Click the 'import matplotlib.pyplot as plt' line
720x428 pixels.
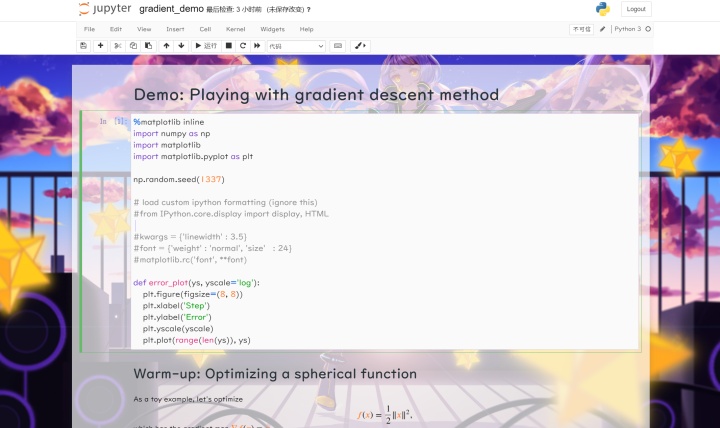pos(193,157)
